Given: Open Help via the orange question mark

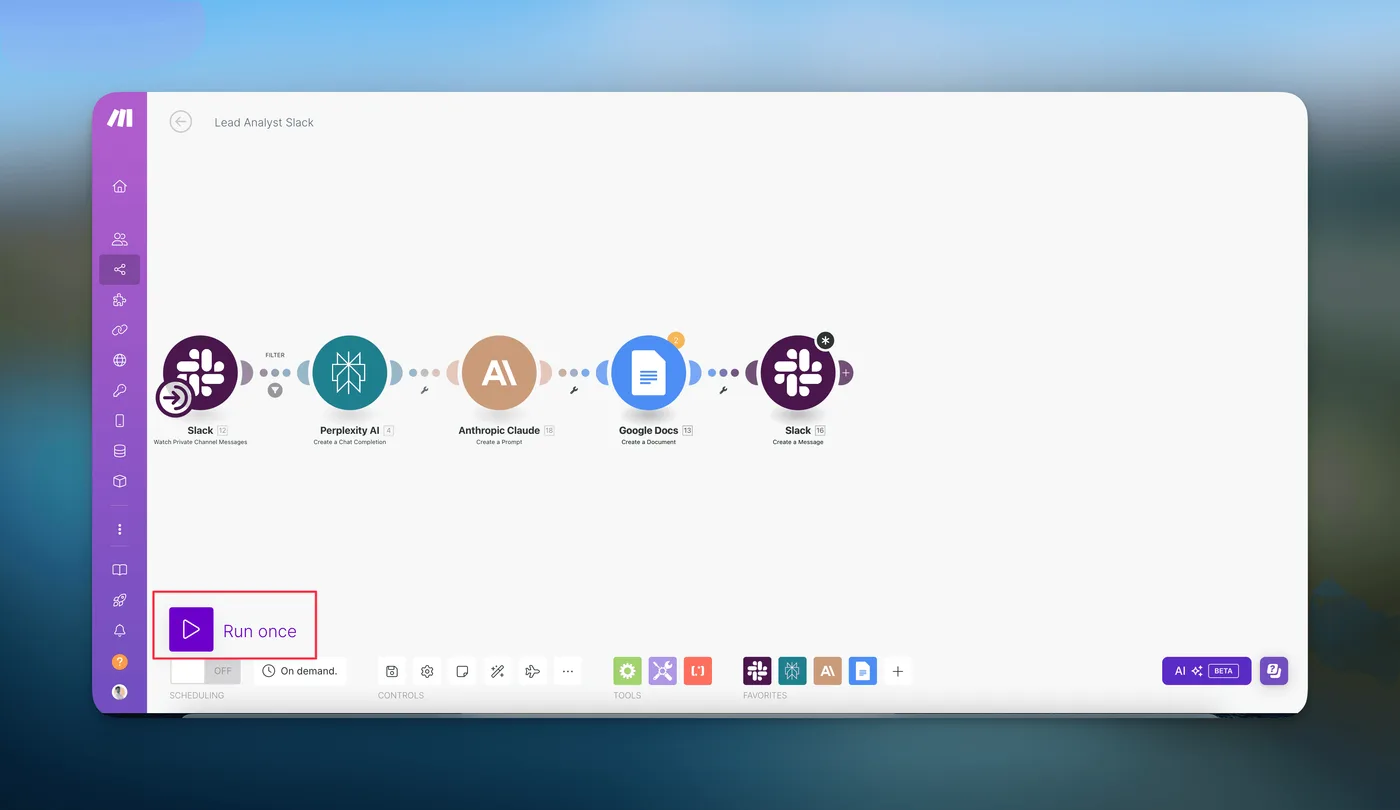Looking at the screenshot, I should click(x=120, y=662).
